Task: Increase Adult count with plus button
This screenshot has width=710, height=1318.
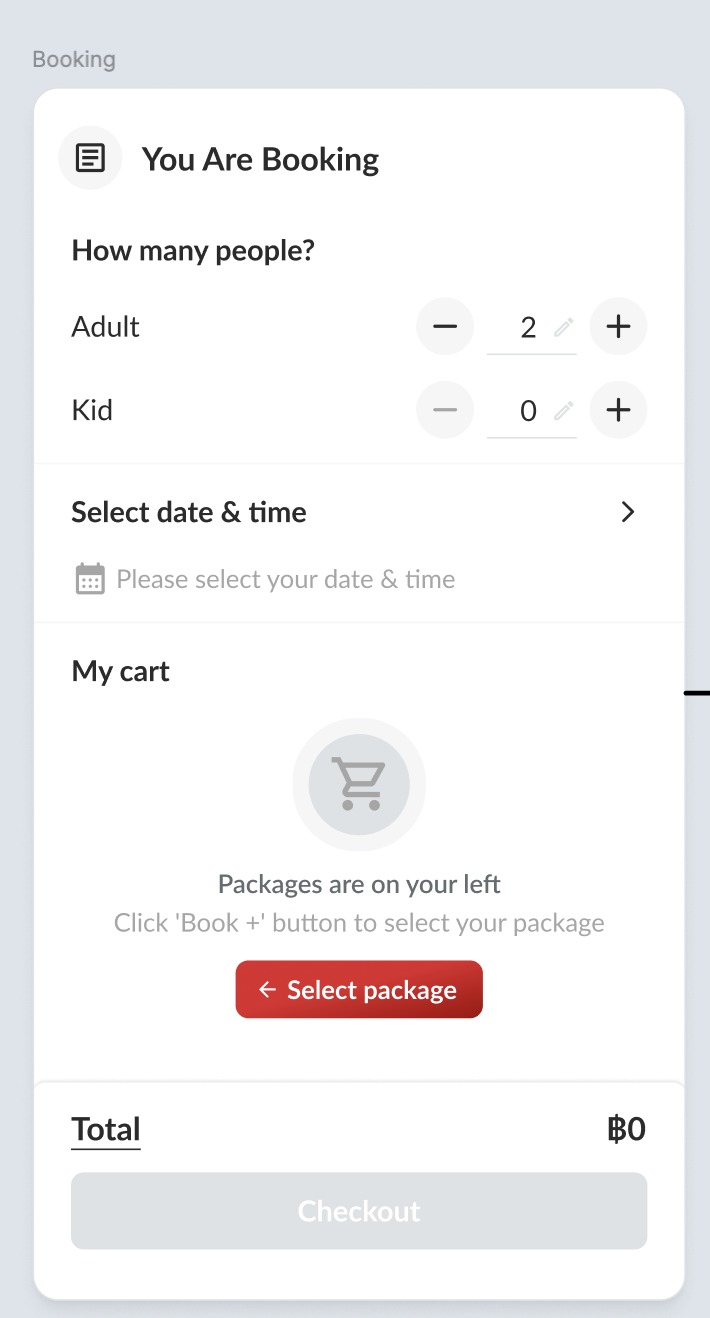Action: coord(619,327)
